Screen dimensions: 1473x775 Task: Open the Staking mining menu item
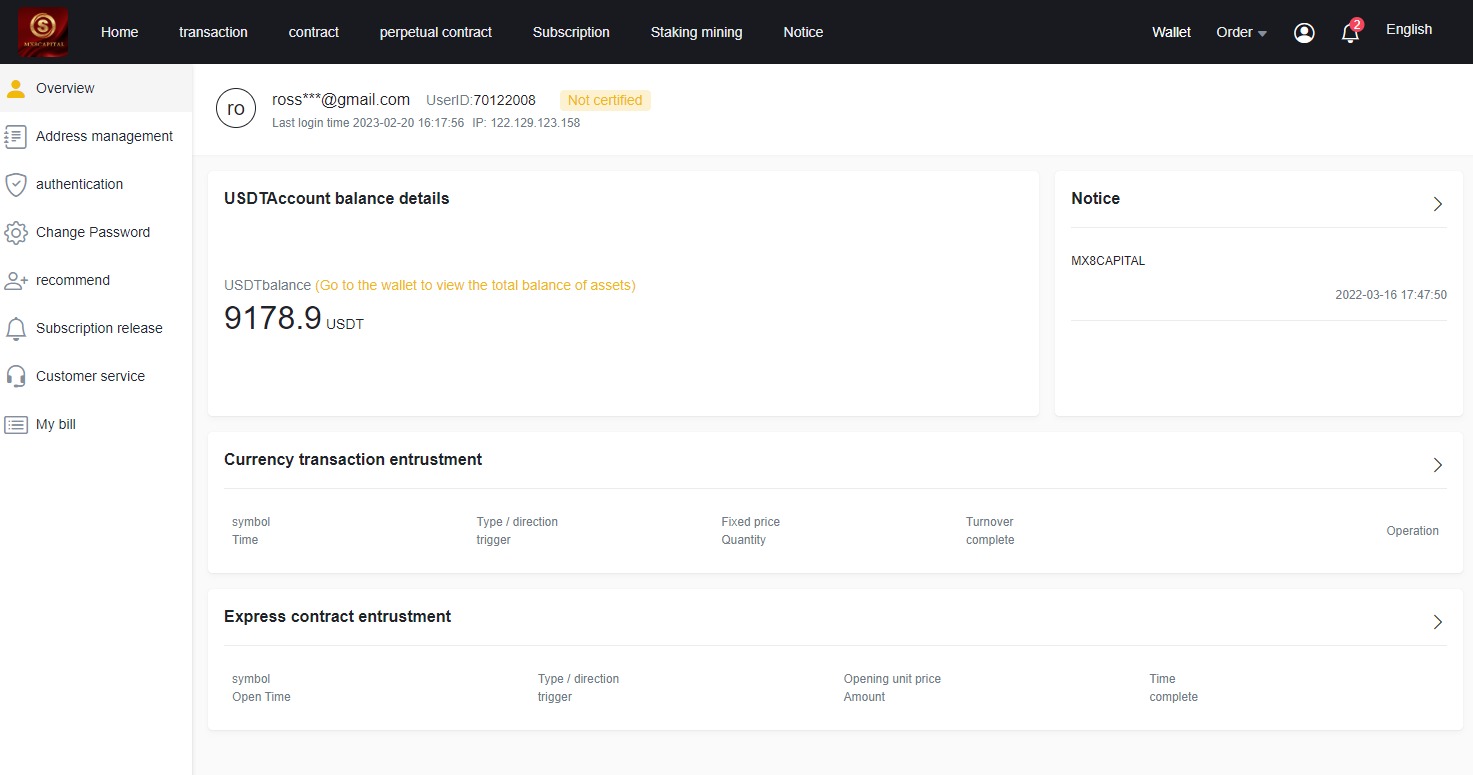point(696,32)
